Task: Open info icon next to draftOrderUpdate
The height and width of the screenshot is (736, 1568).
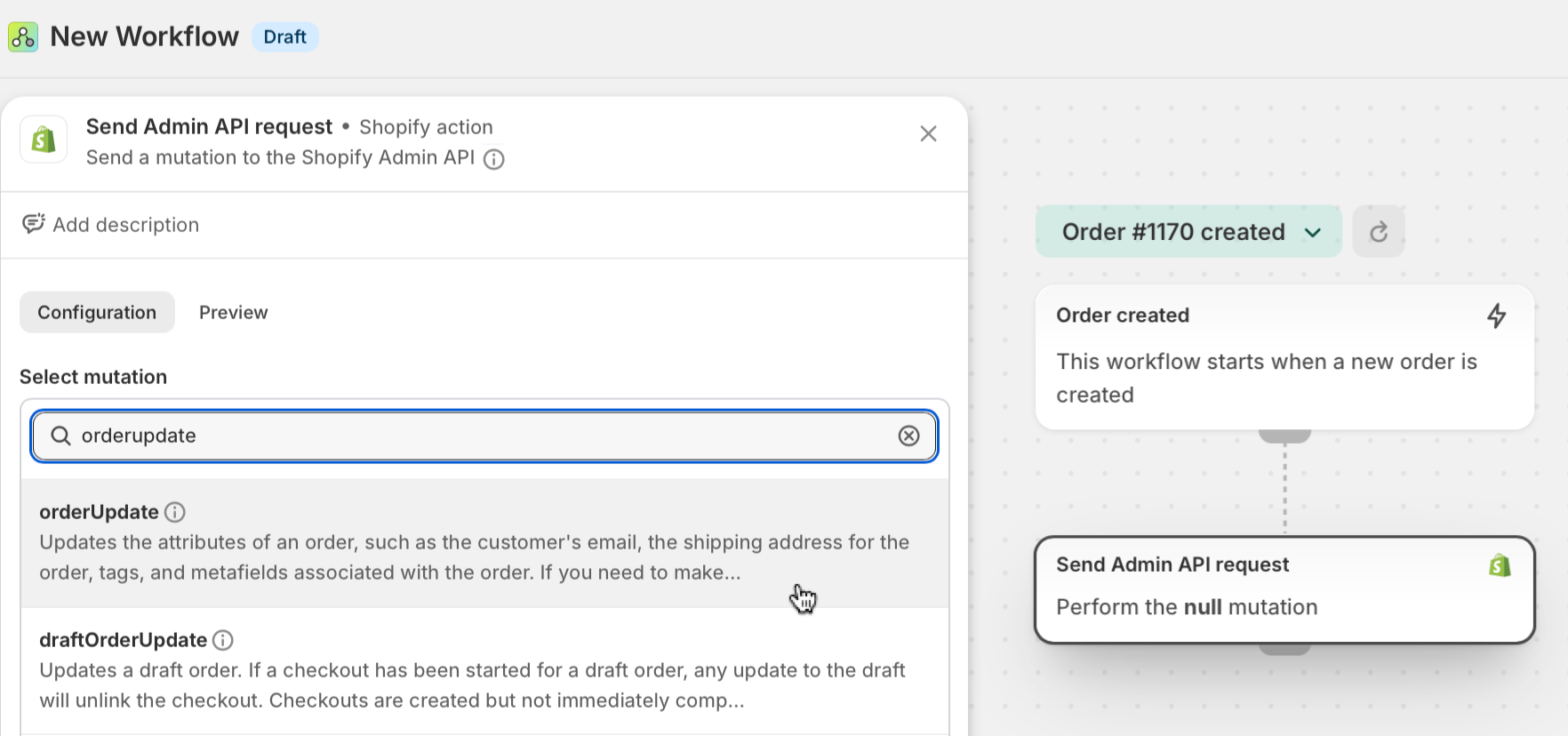Action: point(223,640)
